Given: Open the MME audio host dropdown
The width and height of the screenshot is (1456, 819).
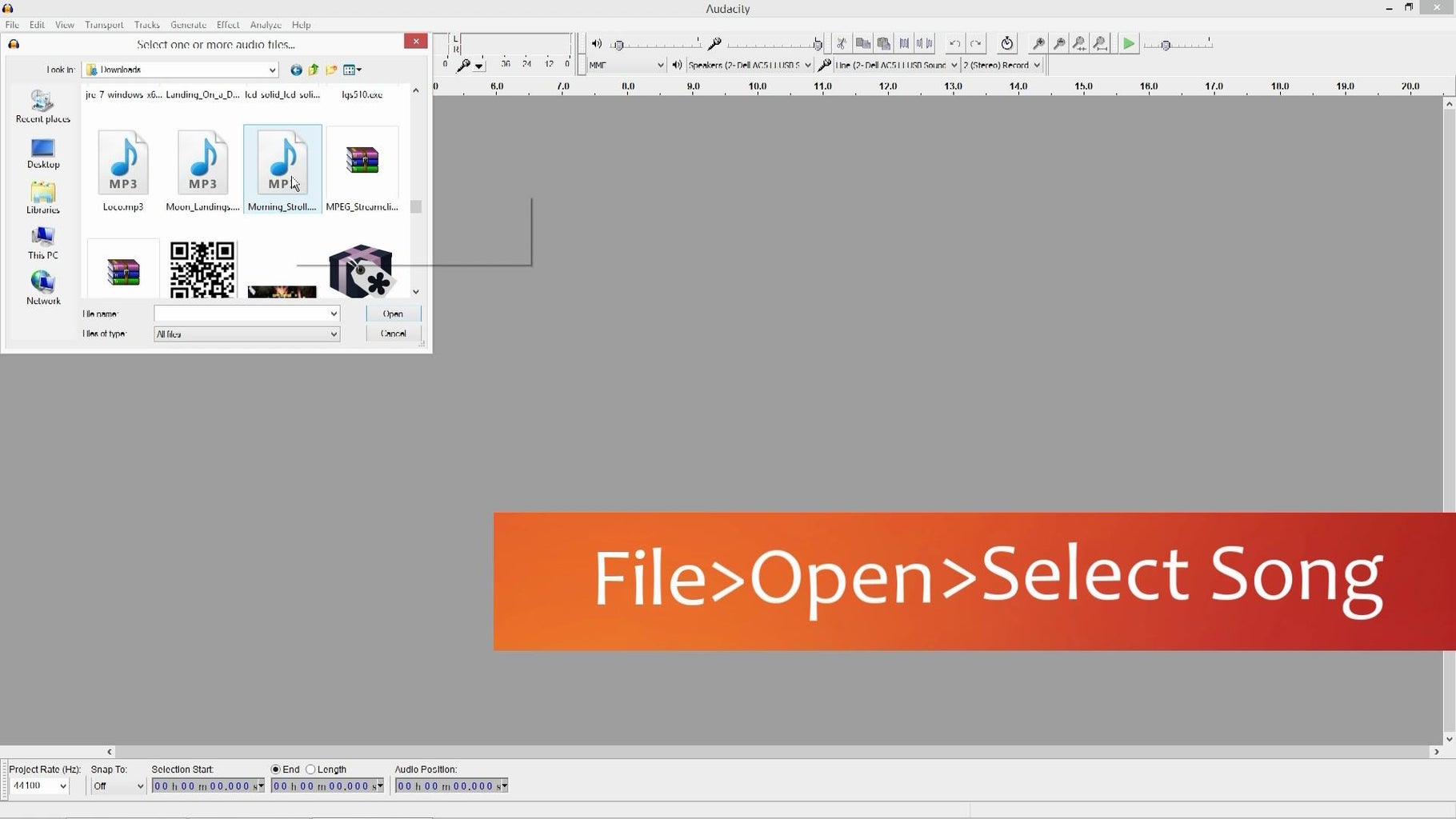Looking at the screenshot, I should pos(626,66).
